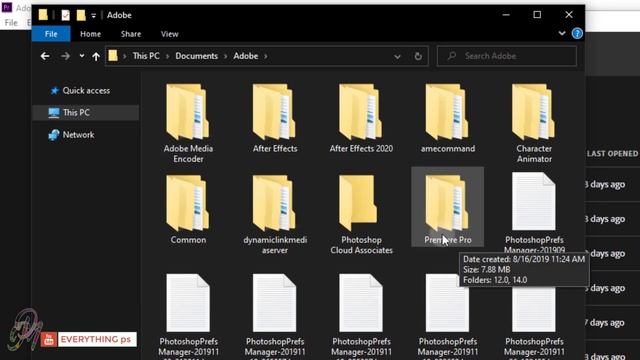The height and width of the screenshot is (360, 640).
Task: Click File menu in Premiere window behind
Action: click(11, 23)
